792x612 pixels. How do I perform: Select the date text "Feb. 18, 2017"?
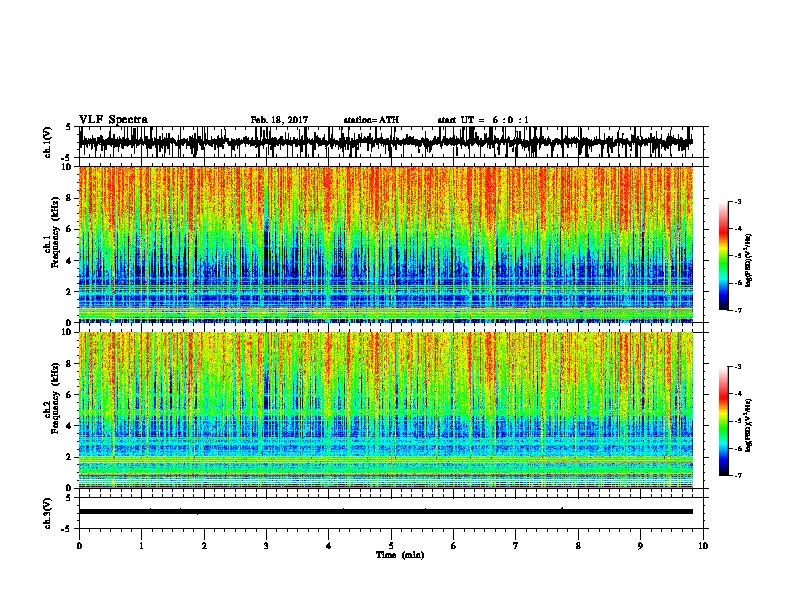[x=279, y=120]
